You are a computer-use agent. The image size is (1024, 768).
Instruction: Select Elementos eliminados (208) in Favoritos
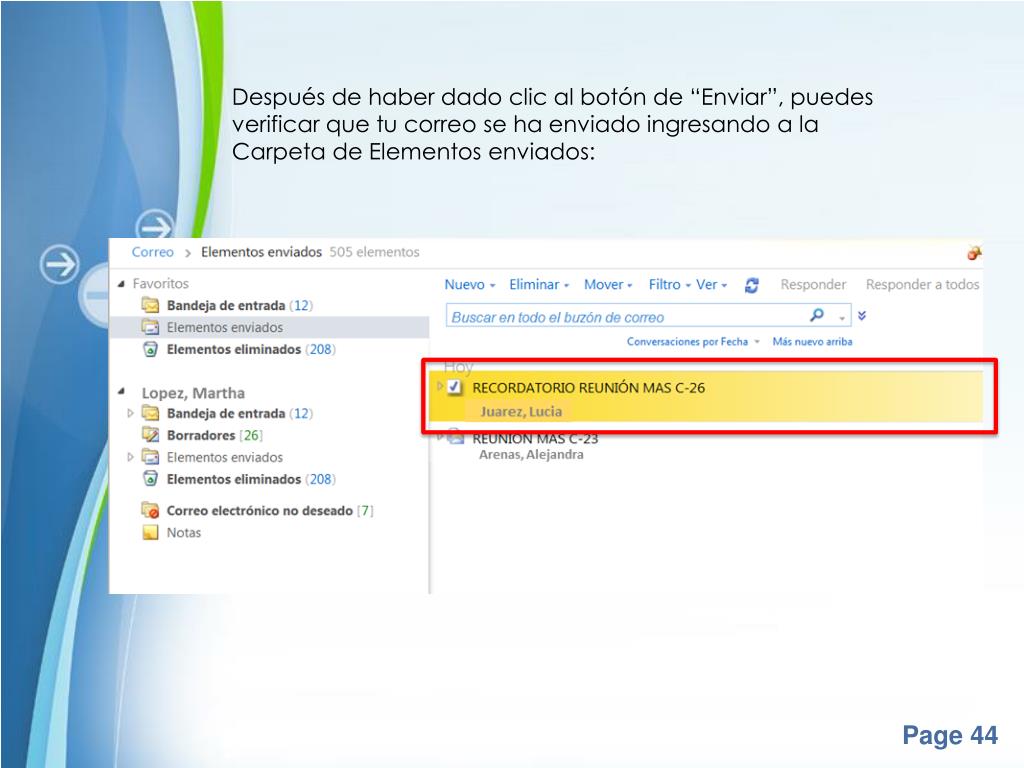pos(251,349)
